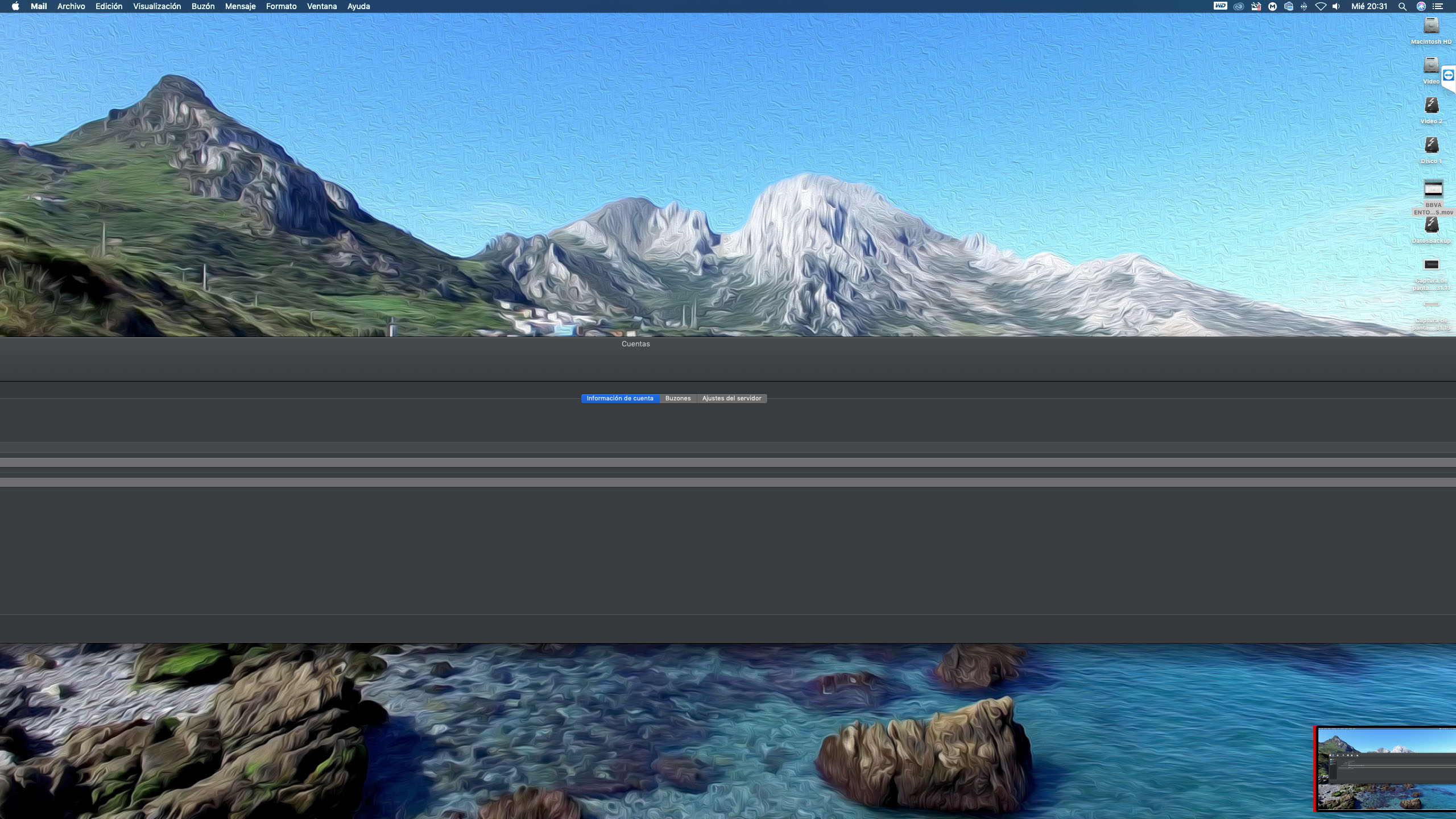Select the Video 2 Thunderbolt drive icon

1431,106
